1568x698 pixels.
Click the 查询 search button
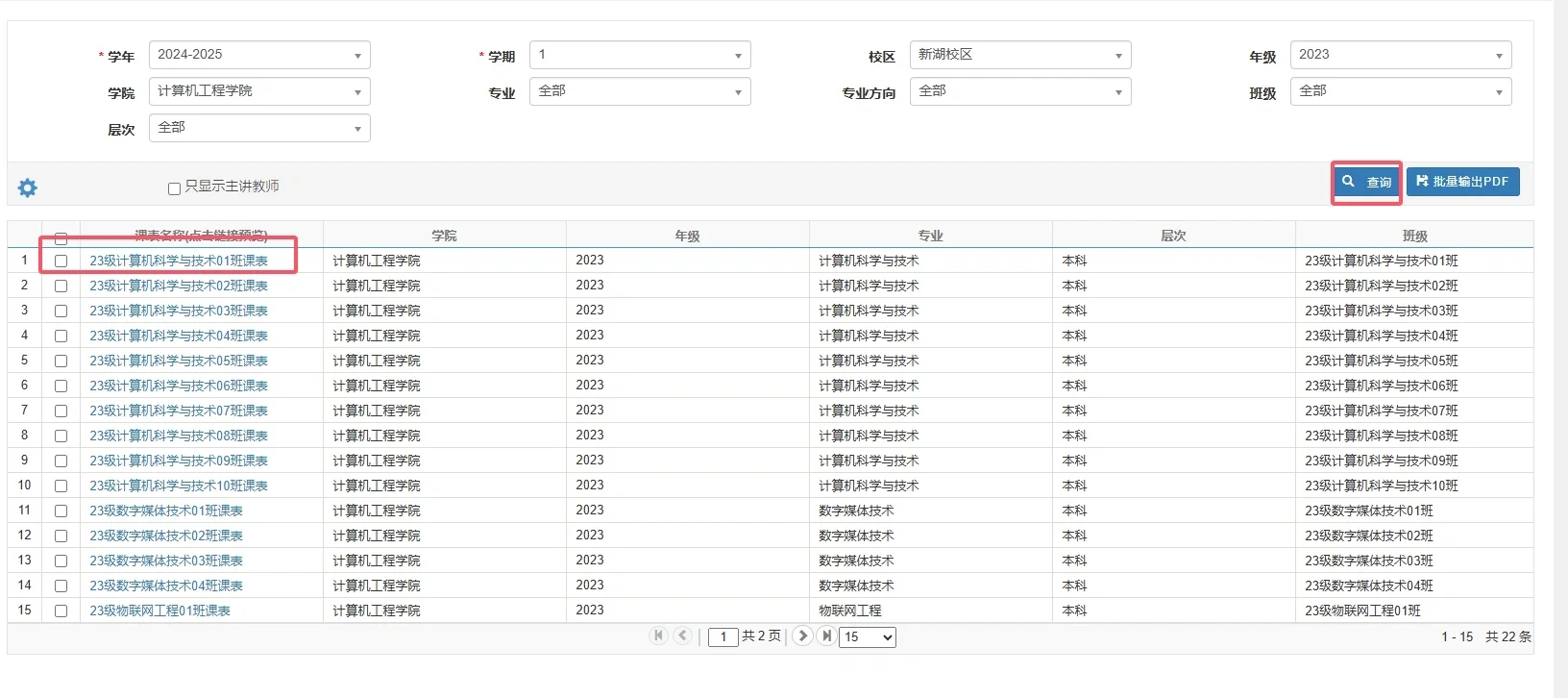[1366, 182]
